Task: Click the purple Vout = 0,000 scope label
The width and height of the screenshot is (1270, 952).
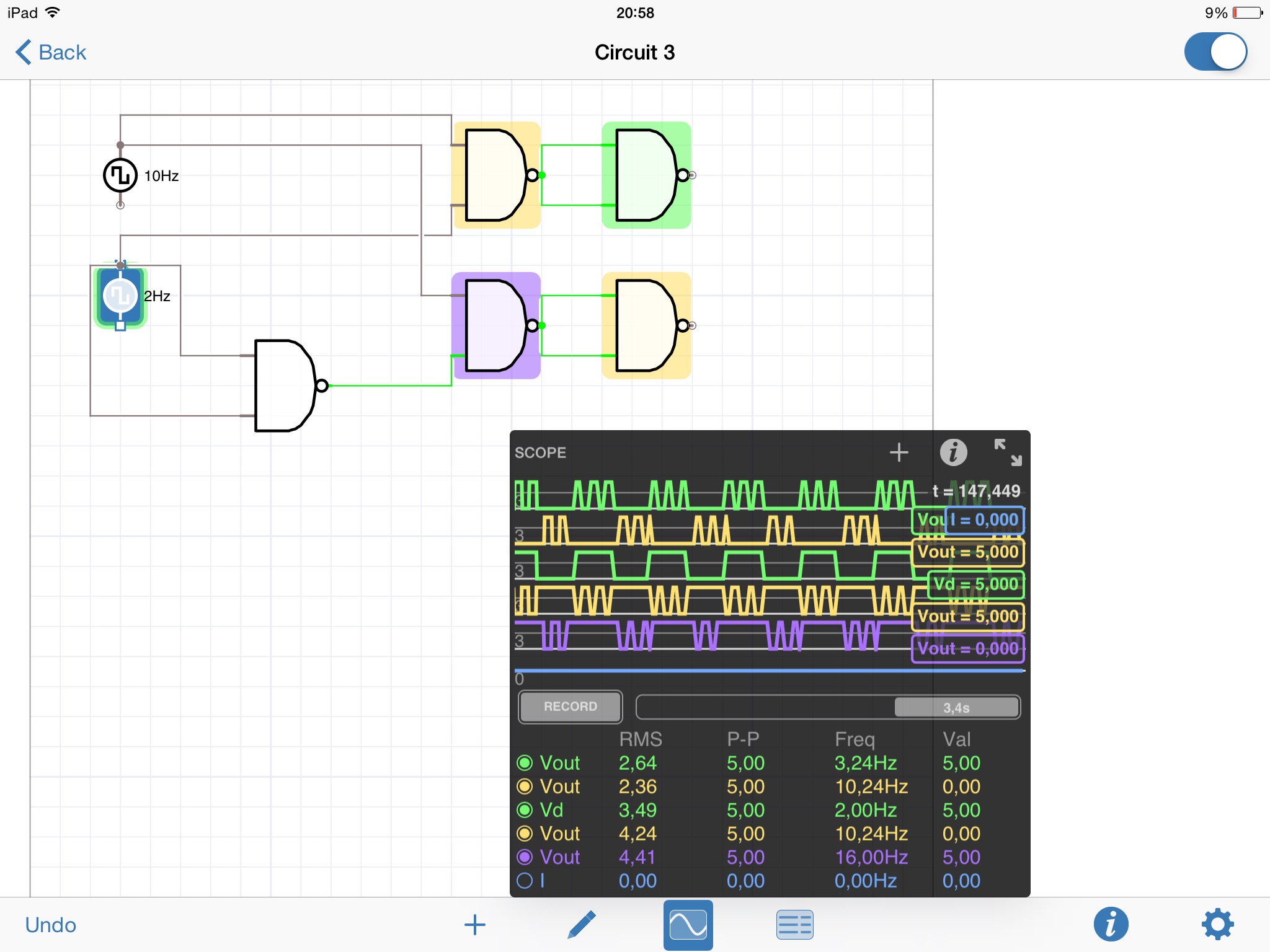Action: coord(968,648)
